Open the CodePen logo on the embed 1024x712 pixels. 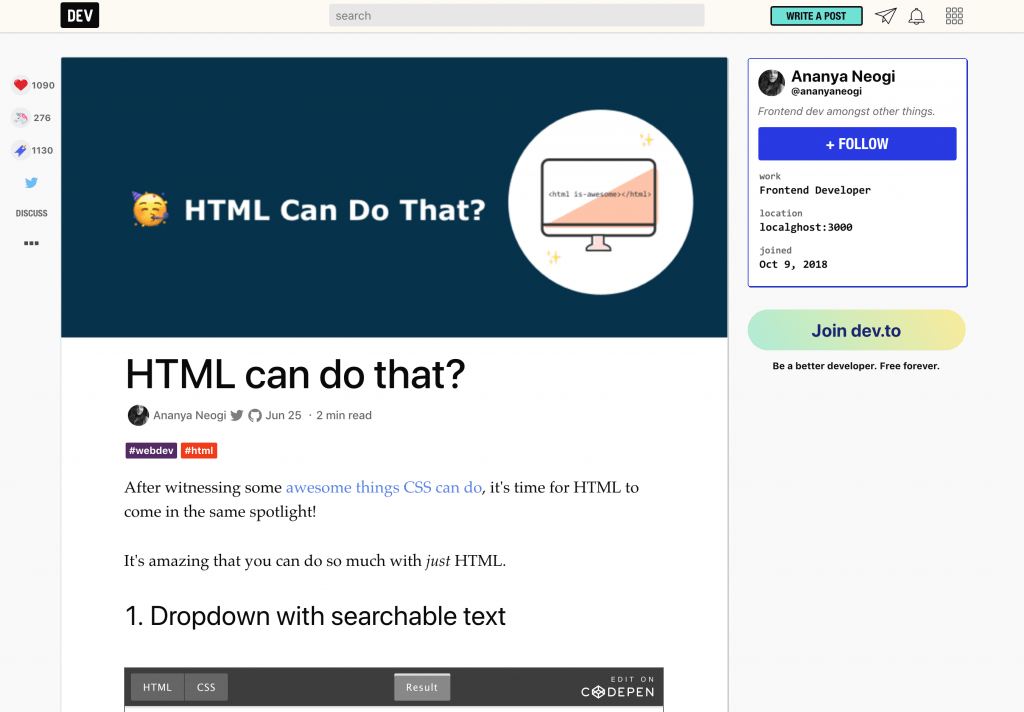[617, 689]
